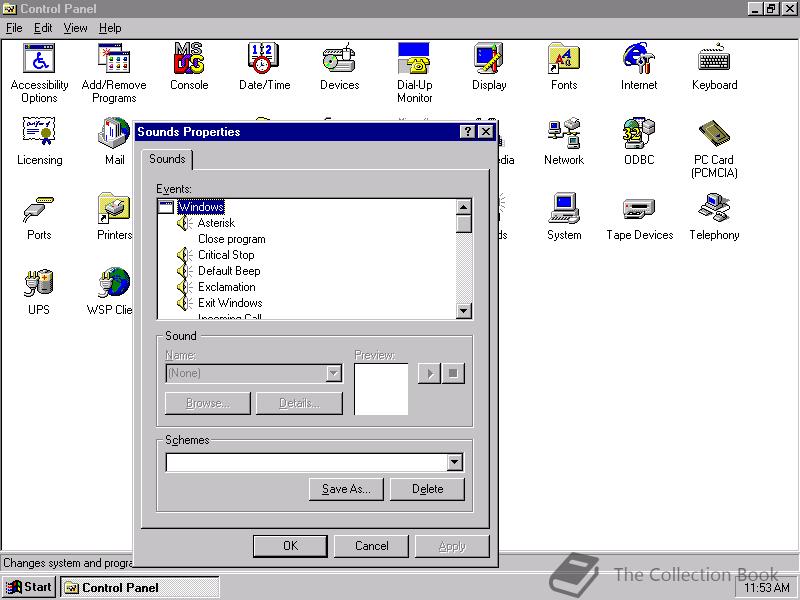Select the Exclamation event
The width and height of the screenshot is (800, 600).
227,287
